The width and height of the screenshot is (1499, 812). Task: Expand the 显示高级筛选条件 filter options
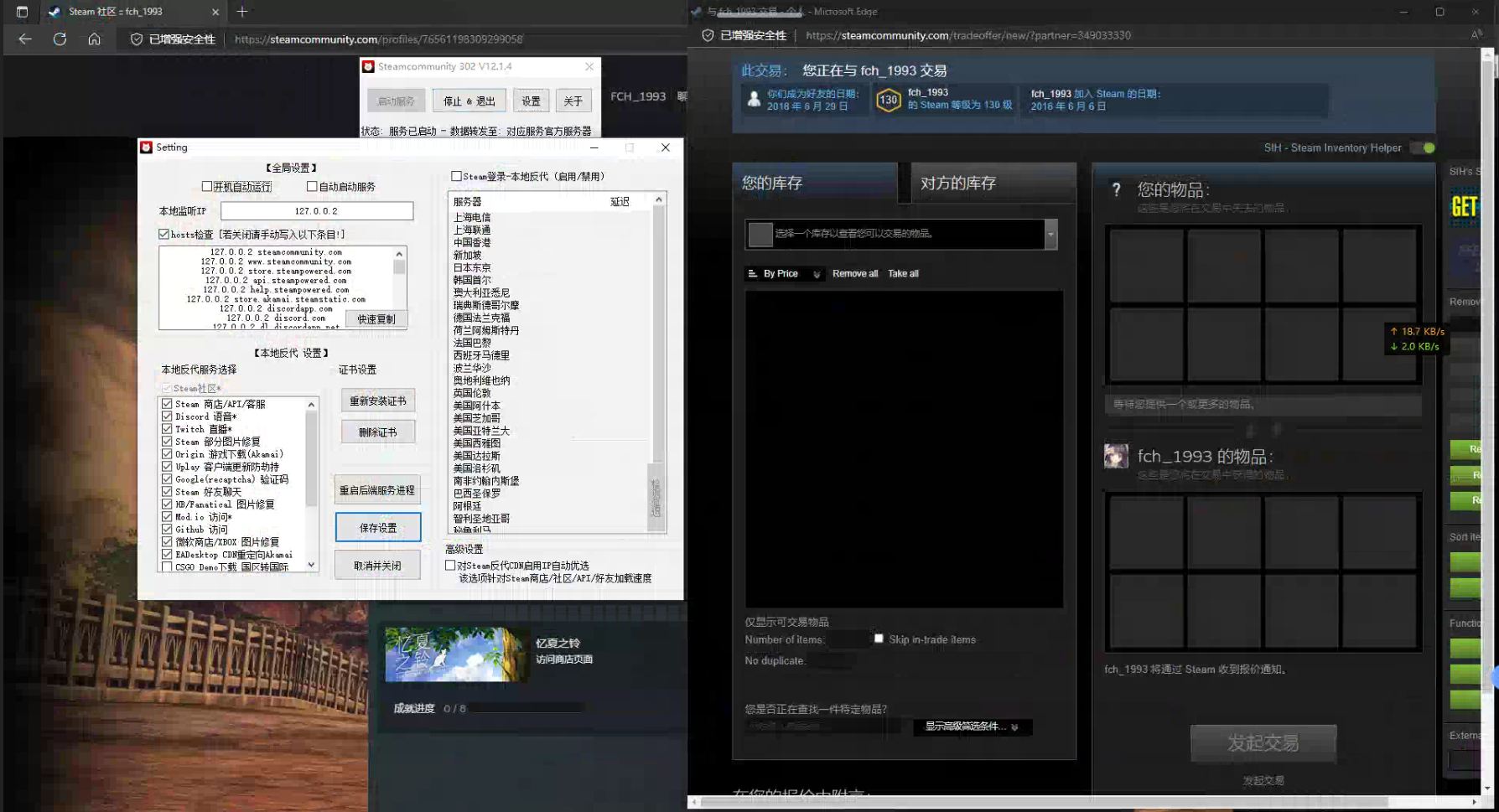(x=972, y=727)
